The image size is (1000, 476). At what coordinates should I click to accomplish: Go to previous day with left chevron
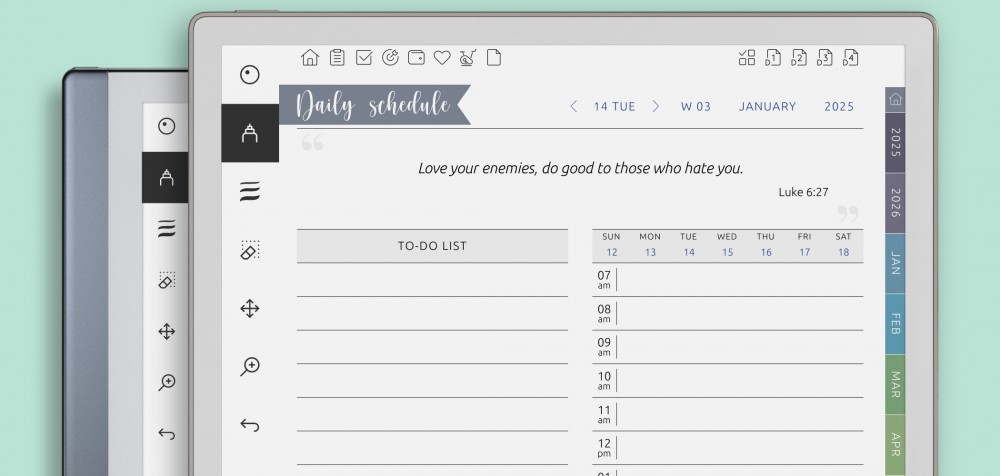[x=573, y=106]
